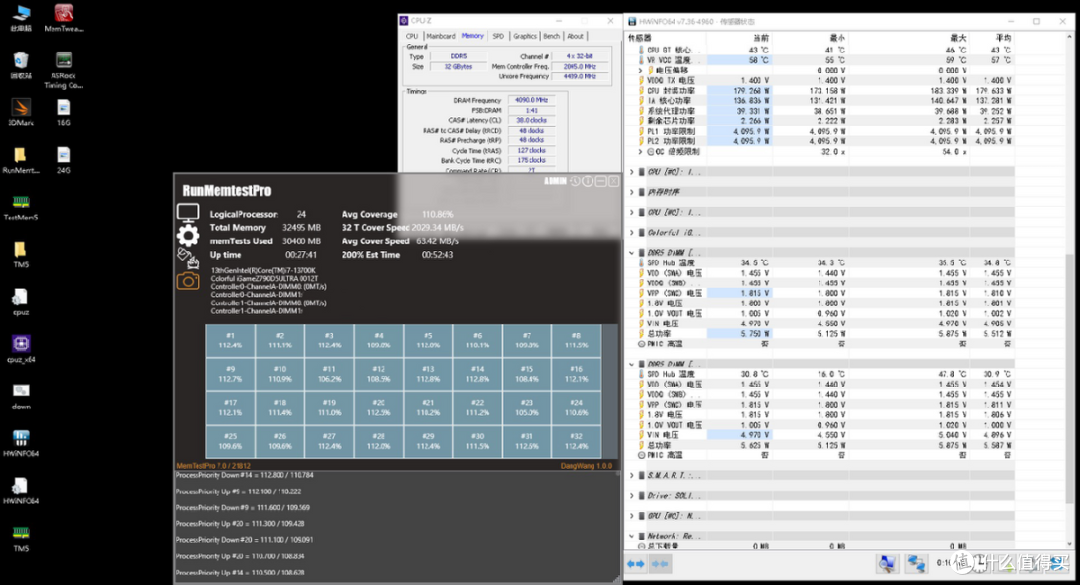1080x585 pixels.
Task: Expand the Colorful iG... sensor group
Action: (632, 232)
